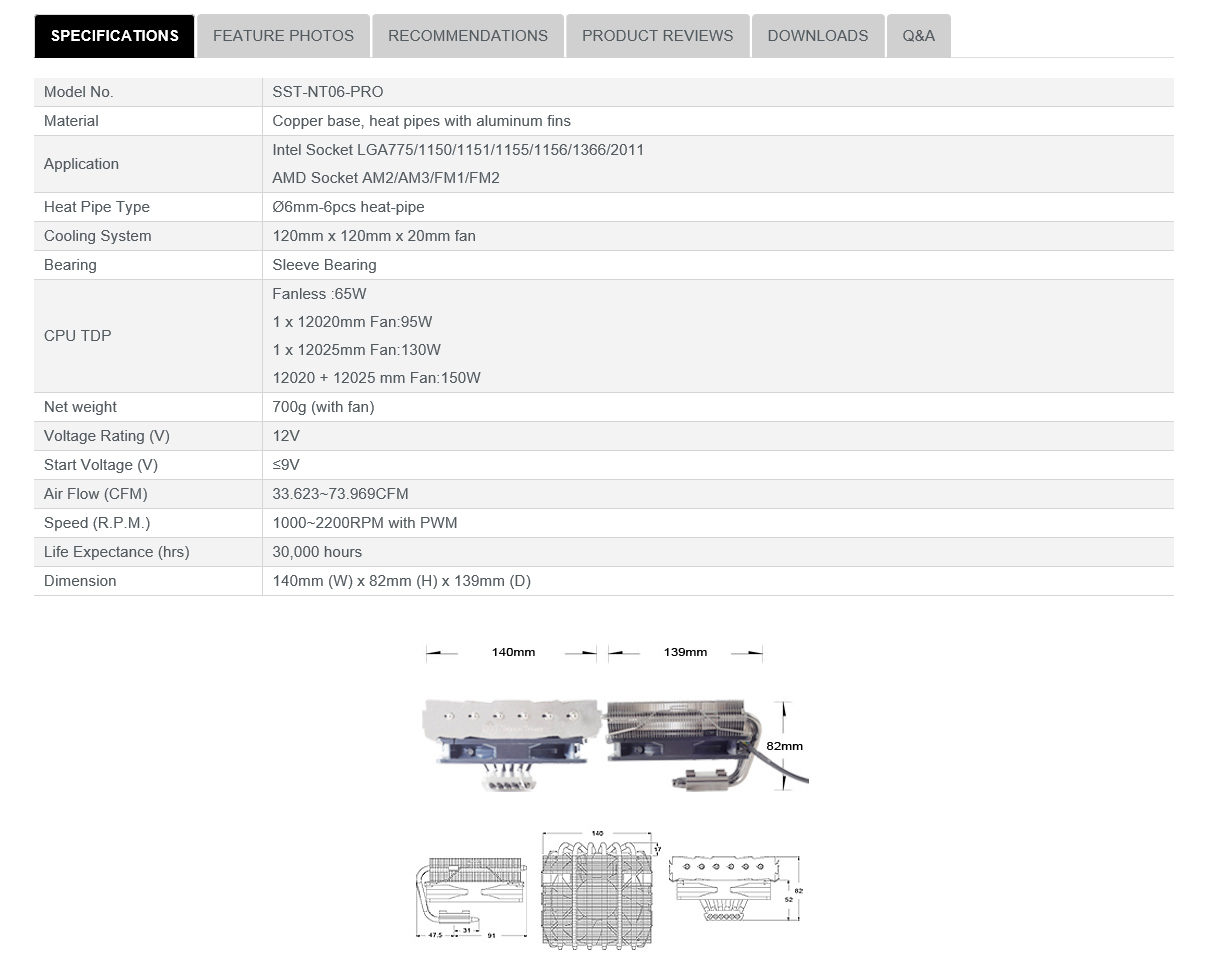
Task: Go to the Product Reviews tab
Action: [657, 36]
